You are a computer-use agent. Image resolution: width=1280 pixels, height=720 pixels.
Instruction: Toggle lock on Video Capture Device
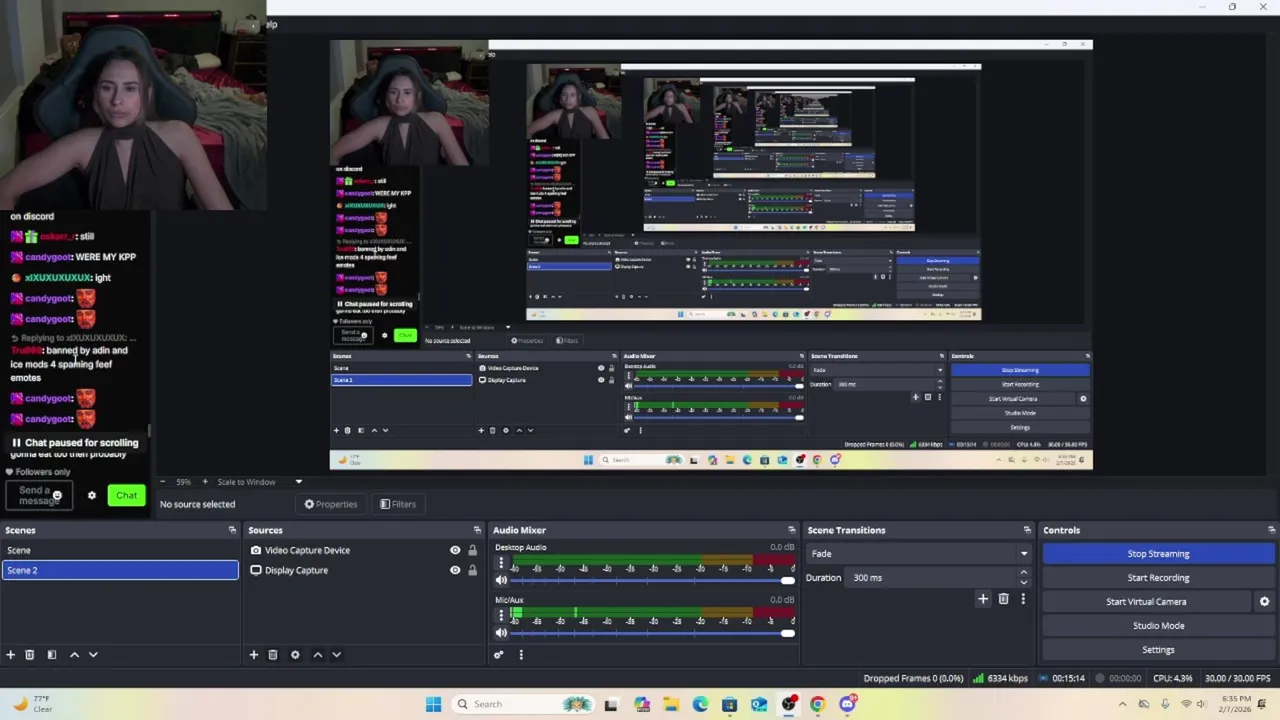(472, 550)
